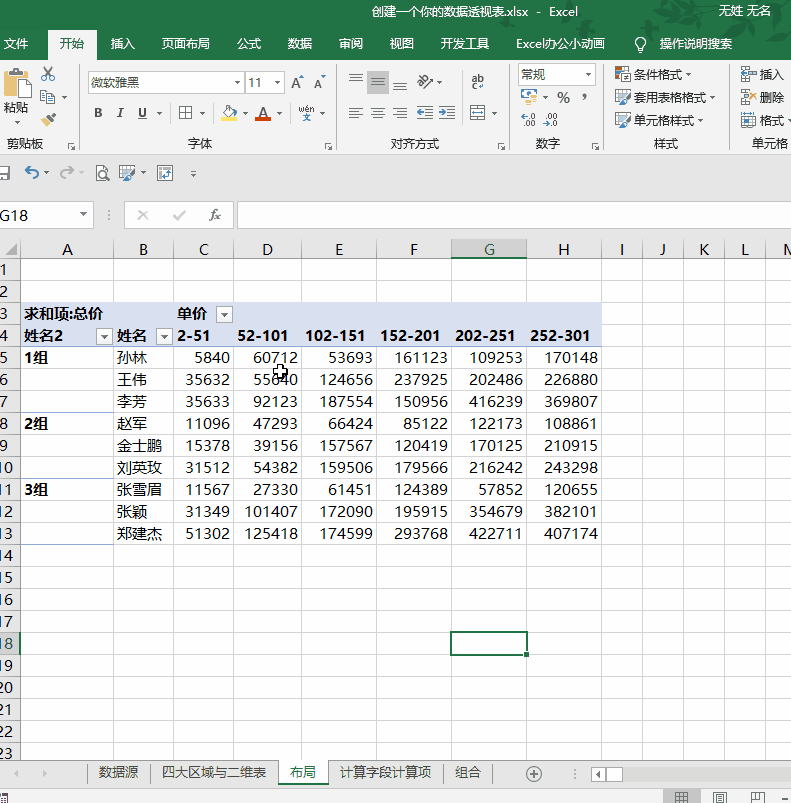The width and height of the screenshot is (791, 803).
Task: Click the wén phonetic guide icon
Action: click(306, 113)
